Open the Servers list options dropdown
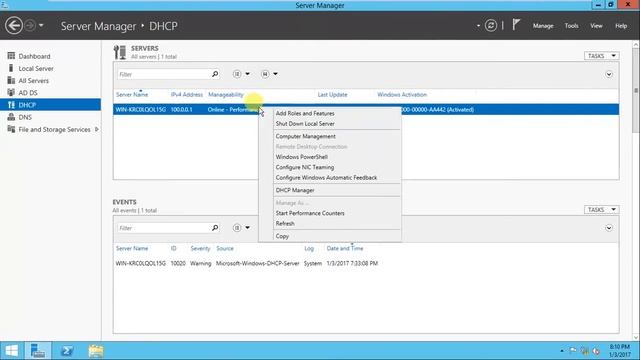Image resolution: width=640 pixels, height=360 pixels. click(241, 74)
